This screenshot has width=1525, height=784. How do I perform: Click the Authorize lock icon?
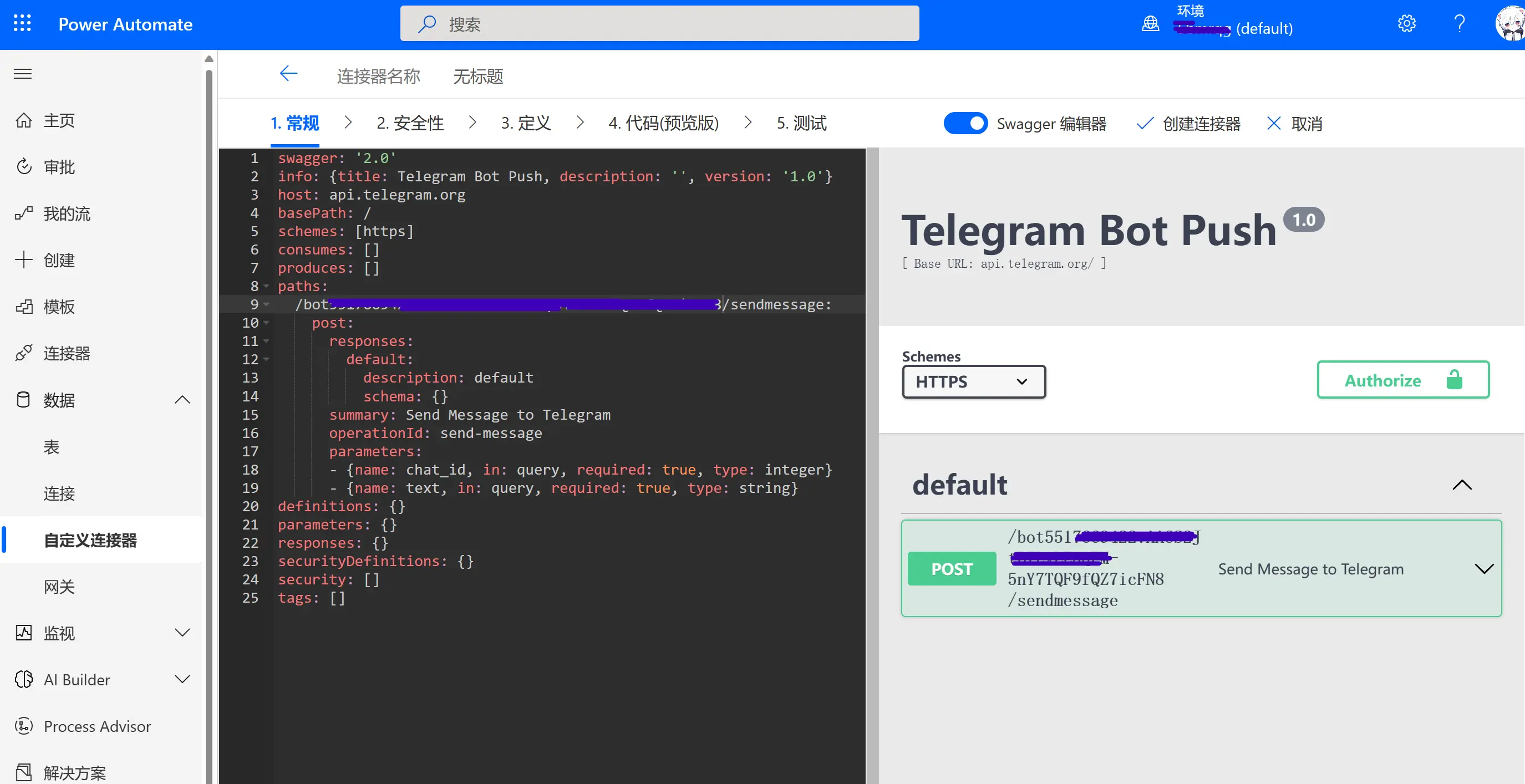click(x=1454, y=379)
